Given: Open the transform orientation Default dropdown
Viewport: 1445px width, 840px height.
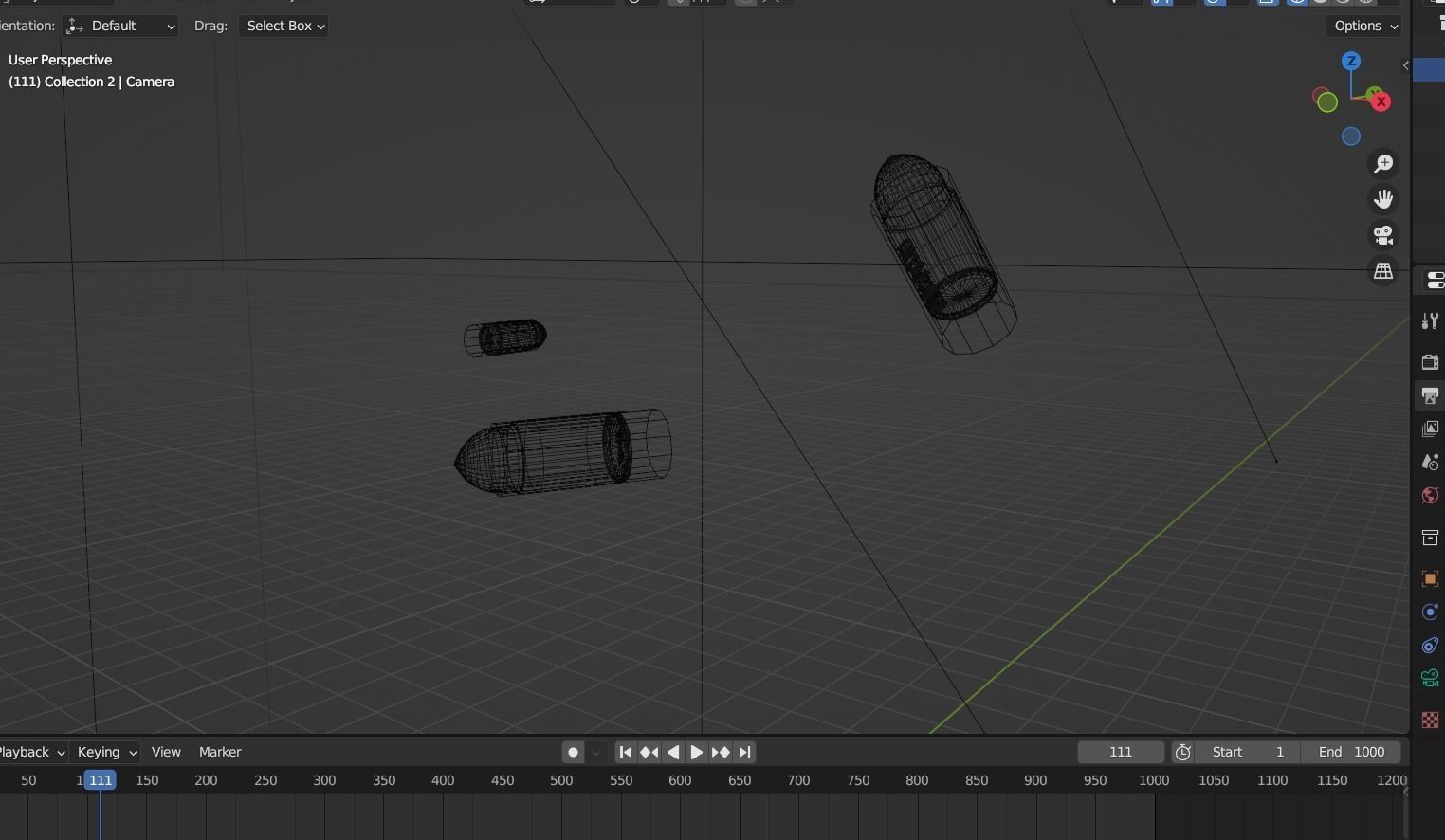Looking at the screenshot, I should (x=120, y=26).
